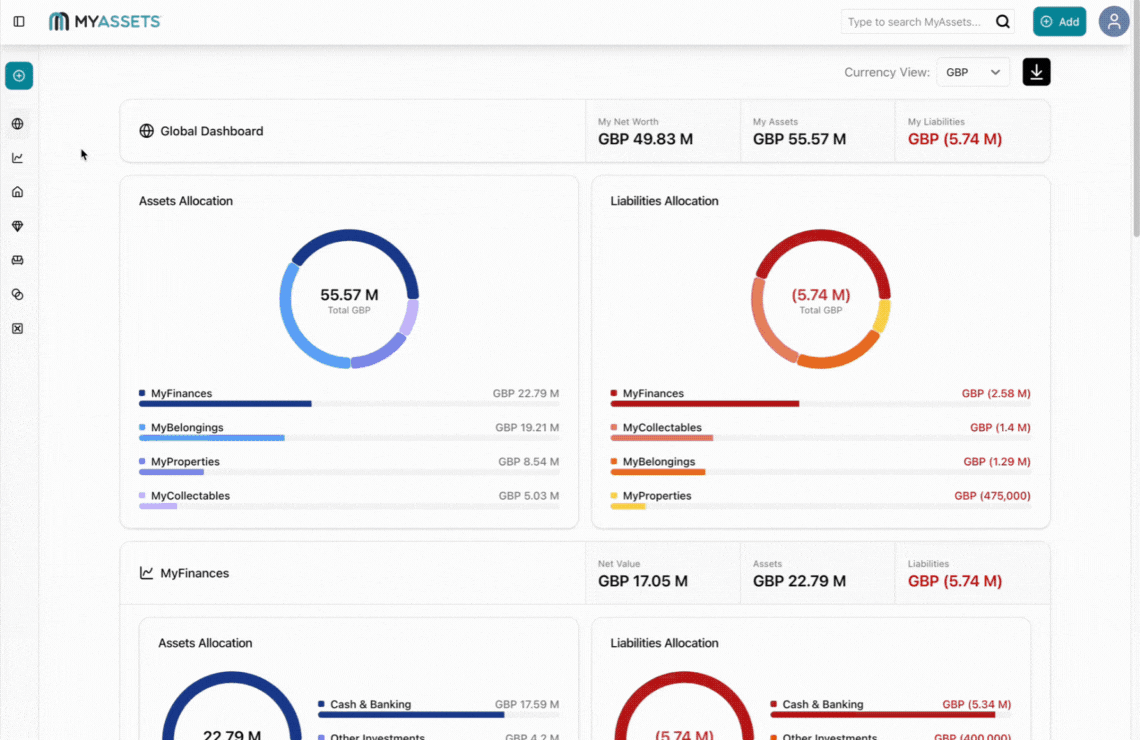1140x740 pixels.
Task: Open the user profile avatar
Action: pos(1113,21)
